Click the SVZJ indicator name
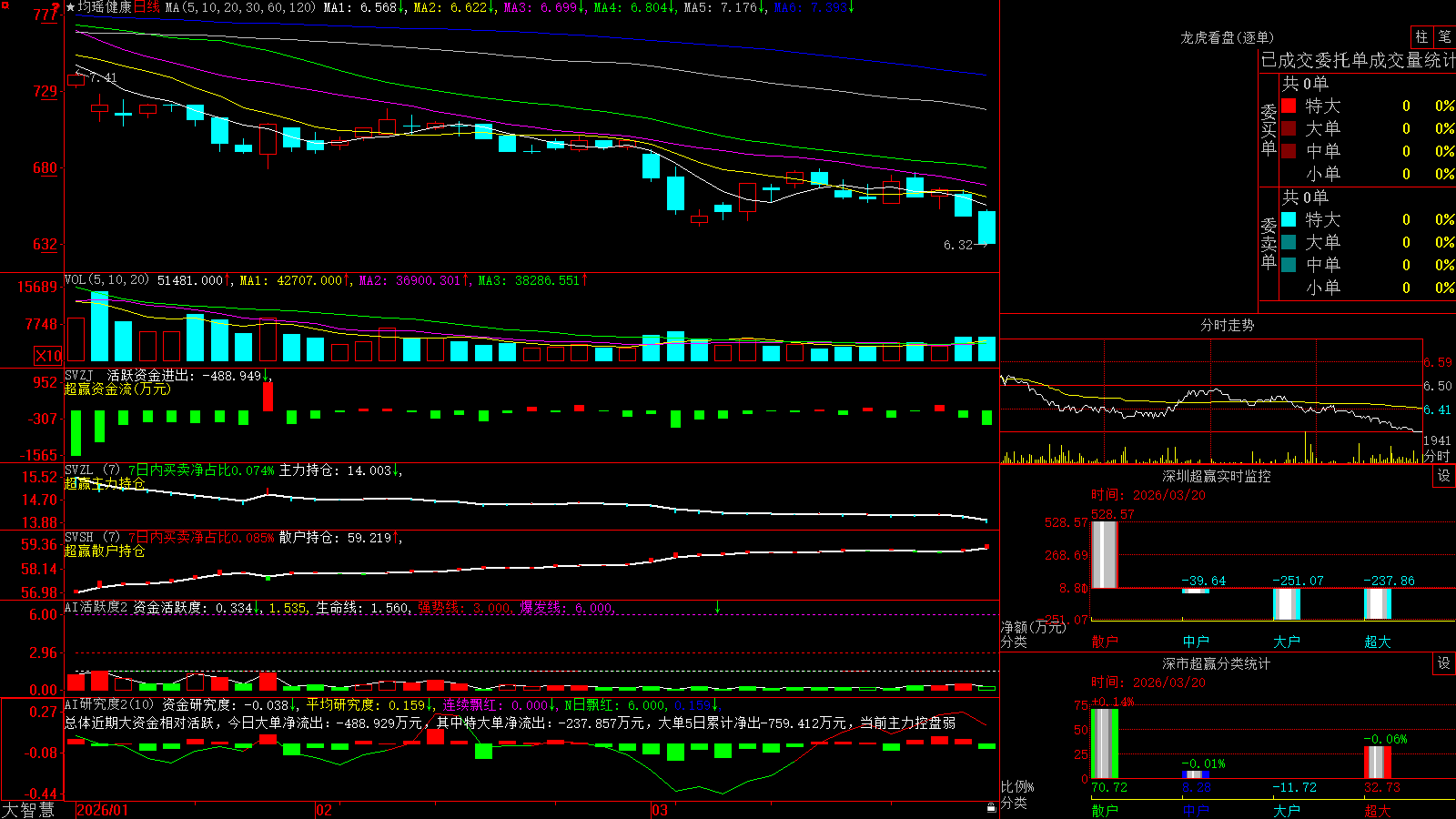 click(79, 375)
